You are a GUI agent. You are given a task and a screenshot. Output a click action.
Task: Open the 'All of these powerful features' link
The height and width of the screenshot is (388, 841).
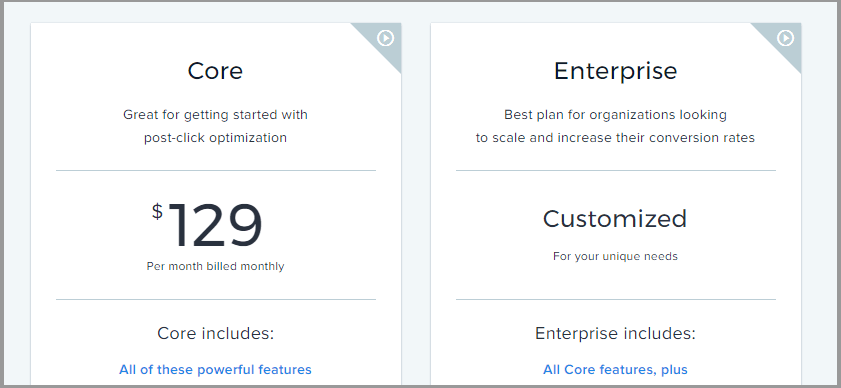click(x=215, y=370)
